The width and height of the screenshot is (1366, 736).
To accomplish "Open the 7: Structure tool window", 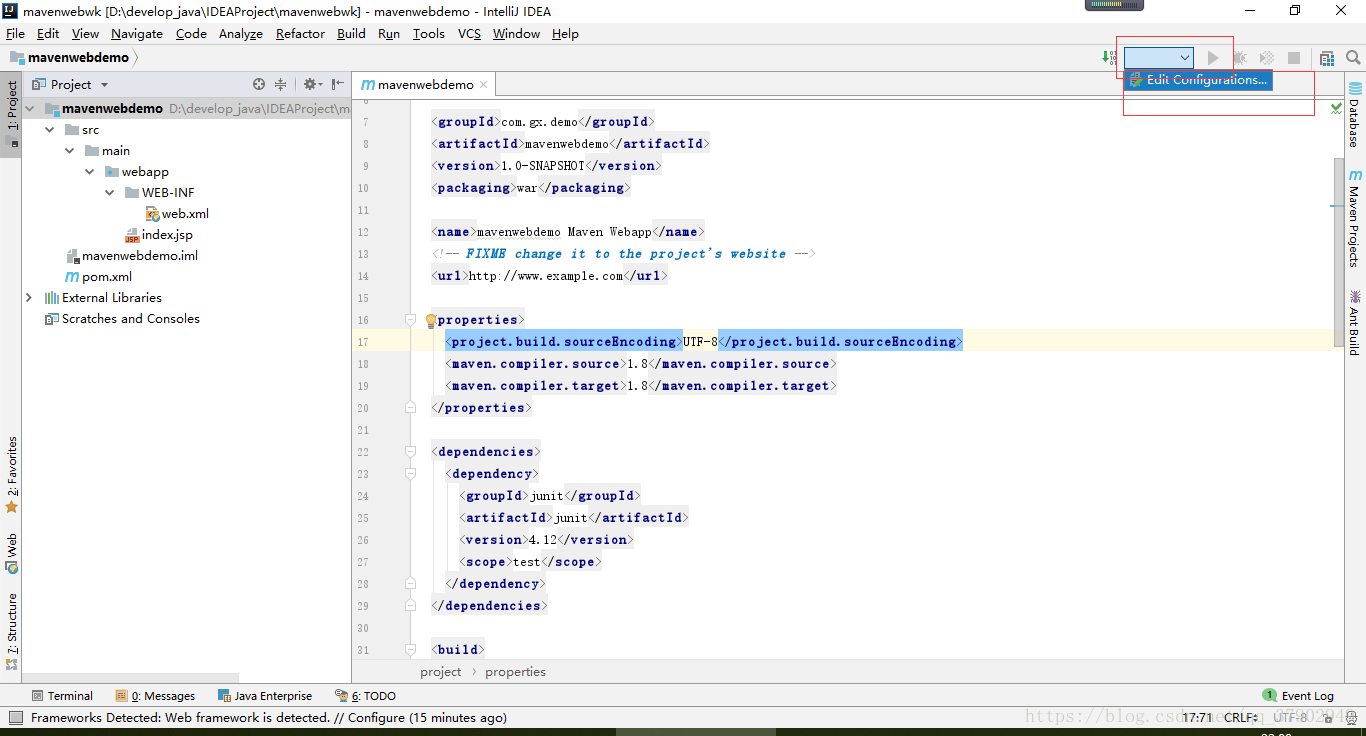I will click(x=12, y=630).
